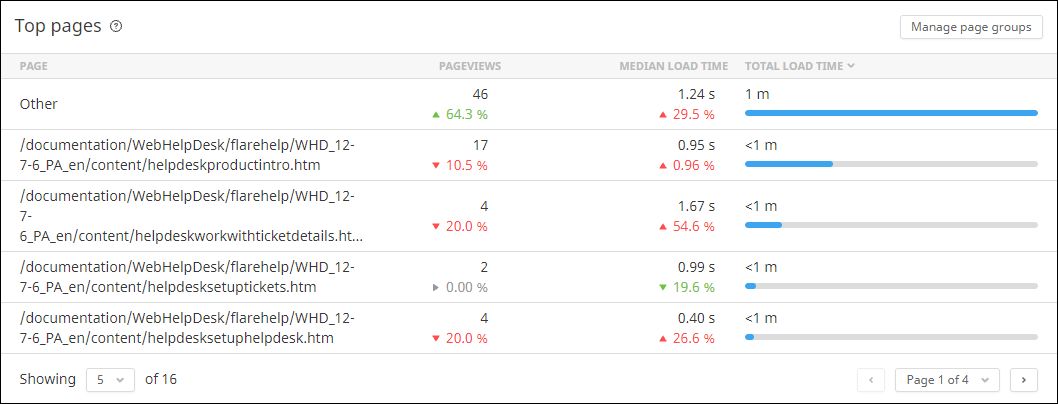This screenshot has width=1058, height=404.
Task: Click the Other row's full load time bar
Action: point(891,113)
